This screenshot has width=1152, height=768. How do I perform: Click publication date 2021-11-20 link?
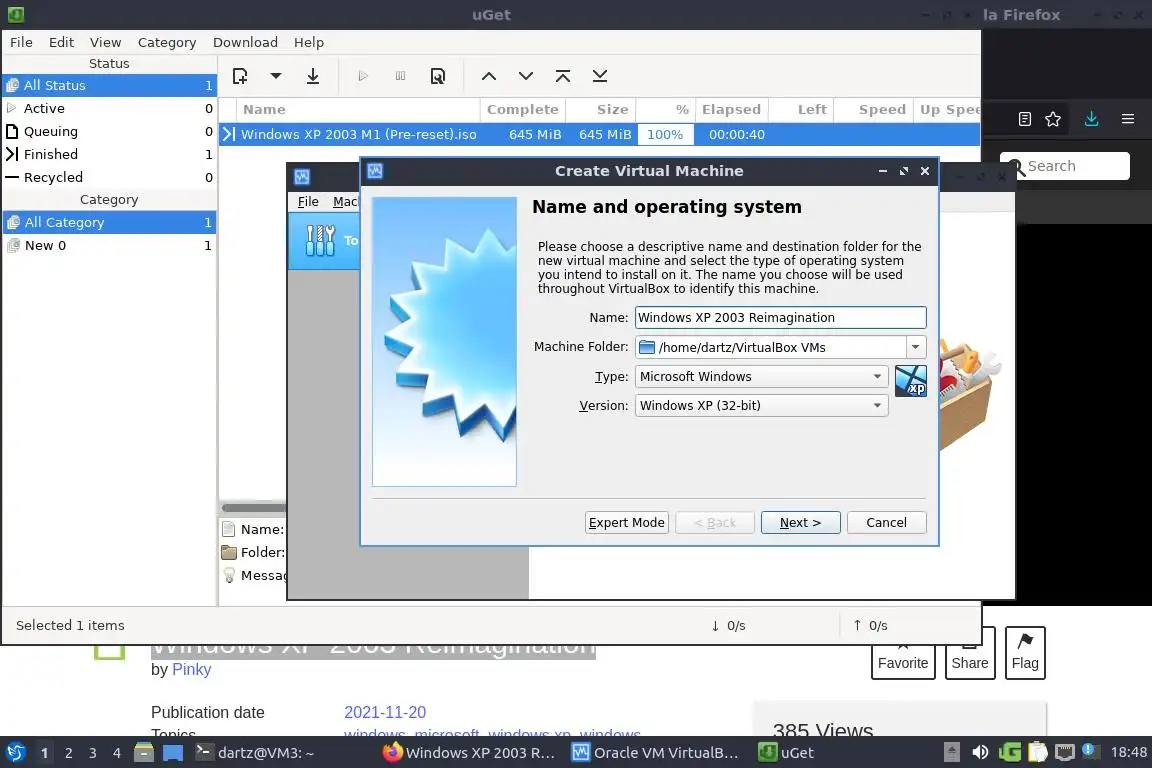point(385,712)
